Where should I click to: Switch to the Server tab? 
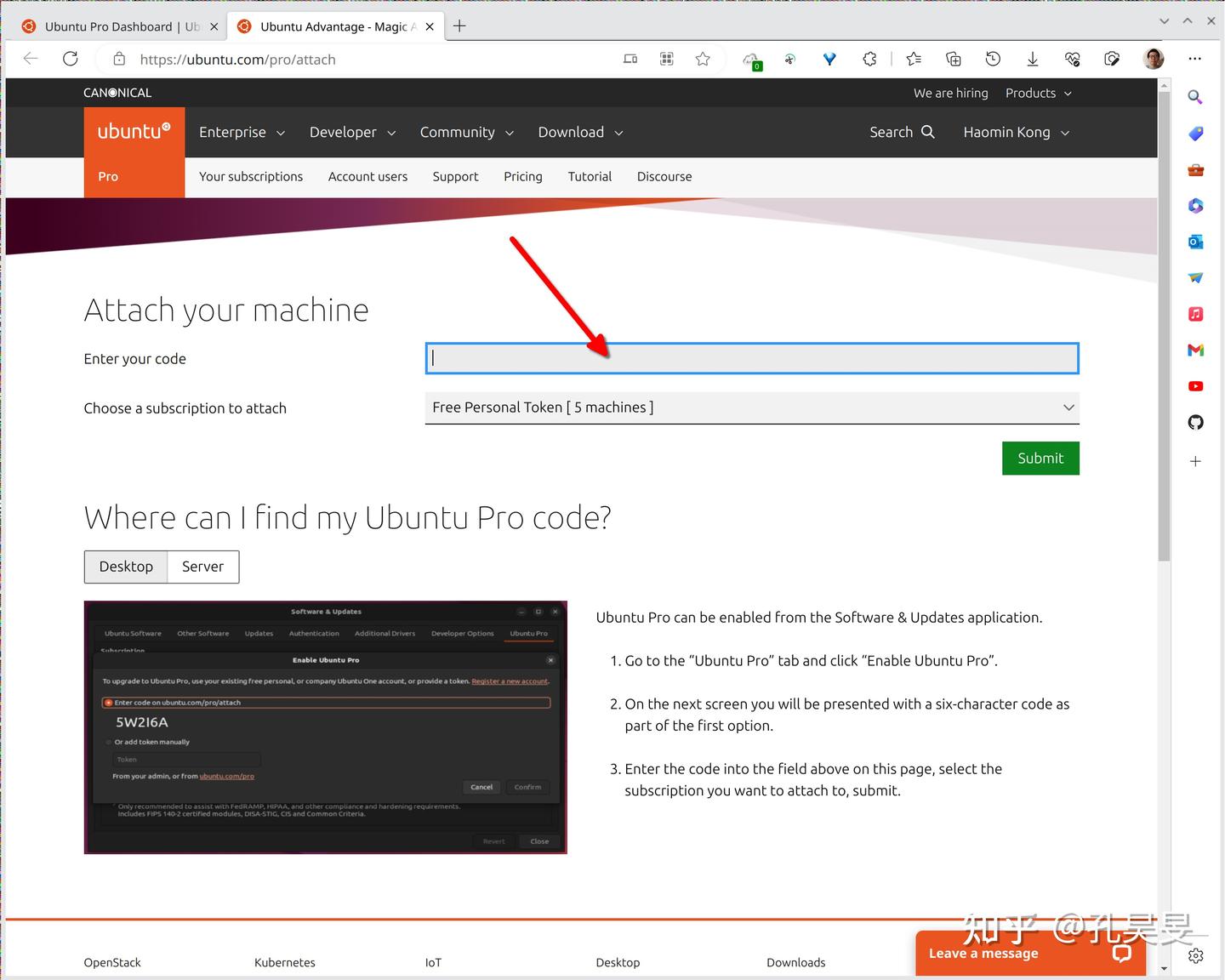(202, 567)
